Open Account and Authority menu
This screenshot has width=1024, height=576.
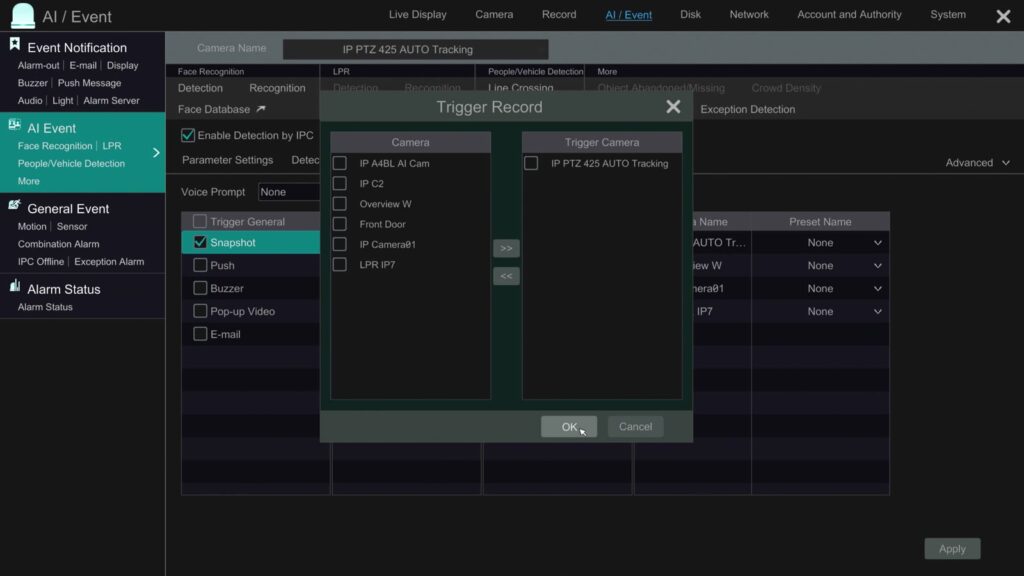coord(849,14)
